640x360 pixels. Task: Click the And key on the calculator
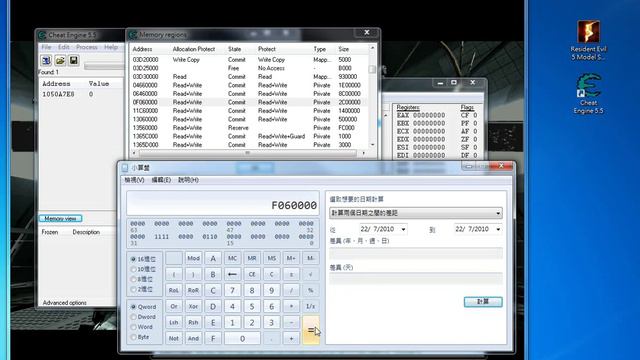(193, 338)
